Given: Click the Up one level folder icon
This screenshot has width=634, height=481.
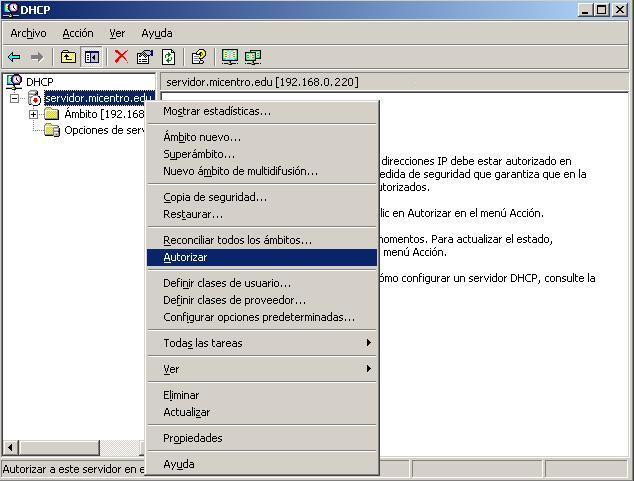Looking at the screenshot, I should coord(68,57).
